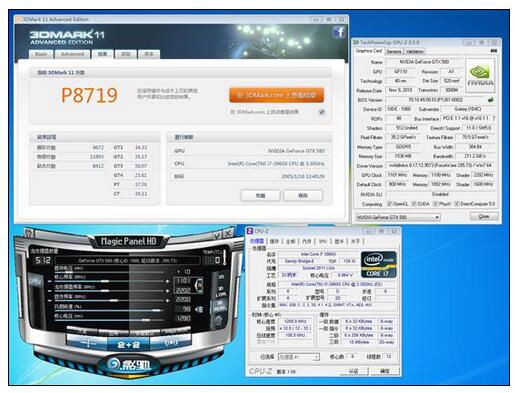Select 2D profile in Magic Panel
This screenshot has width=515, height=393.
pos(221,277)
